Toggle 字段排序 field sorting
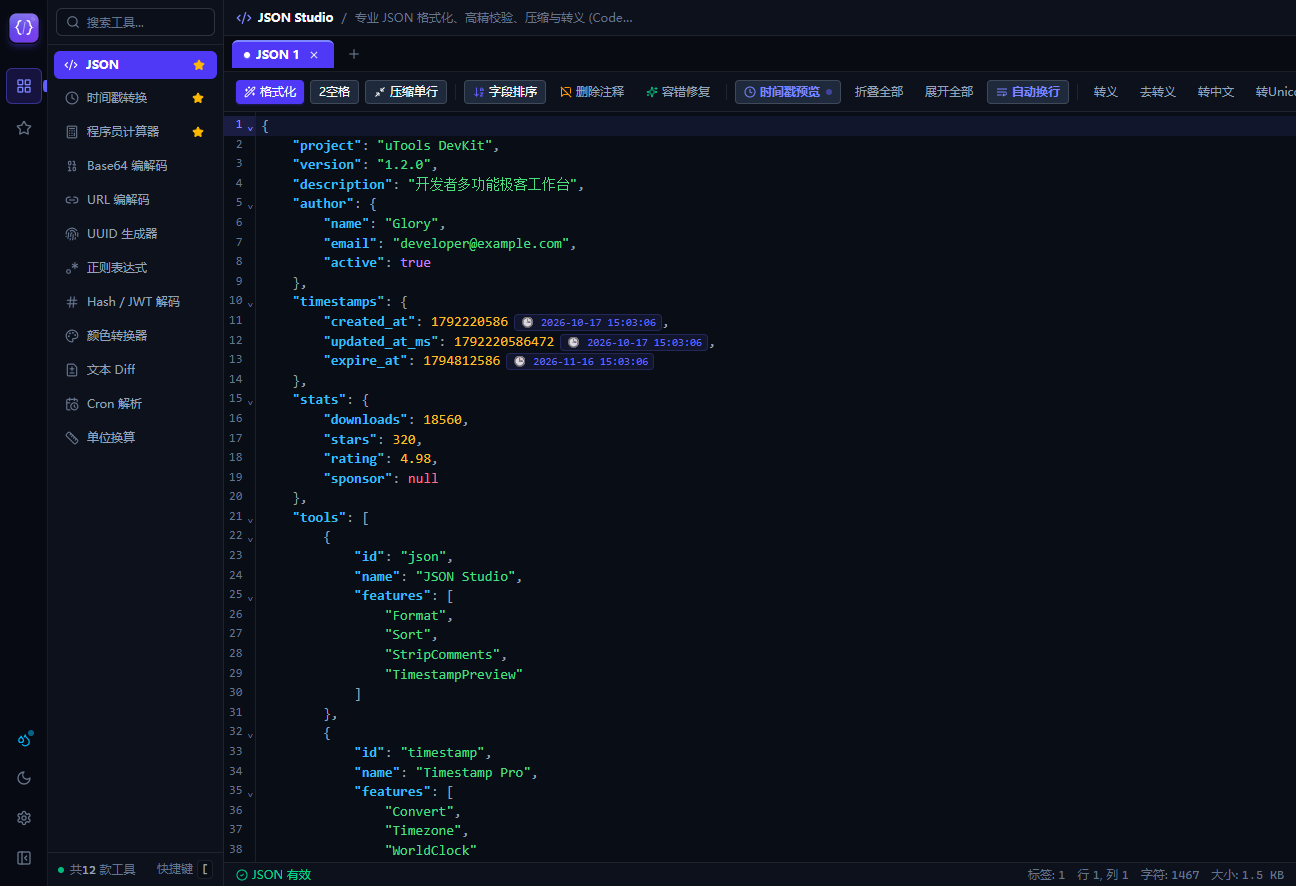The width and height of the screenshot is (1296, 886). [505, 92]
